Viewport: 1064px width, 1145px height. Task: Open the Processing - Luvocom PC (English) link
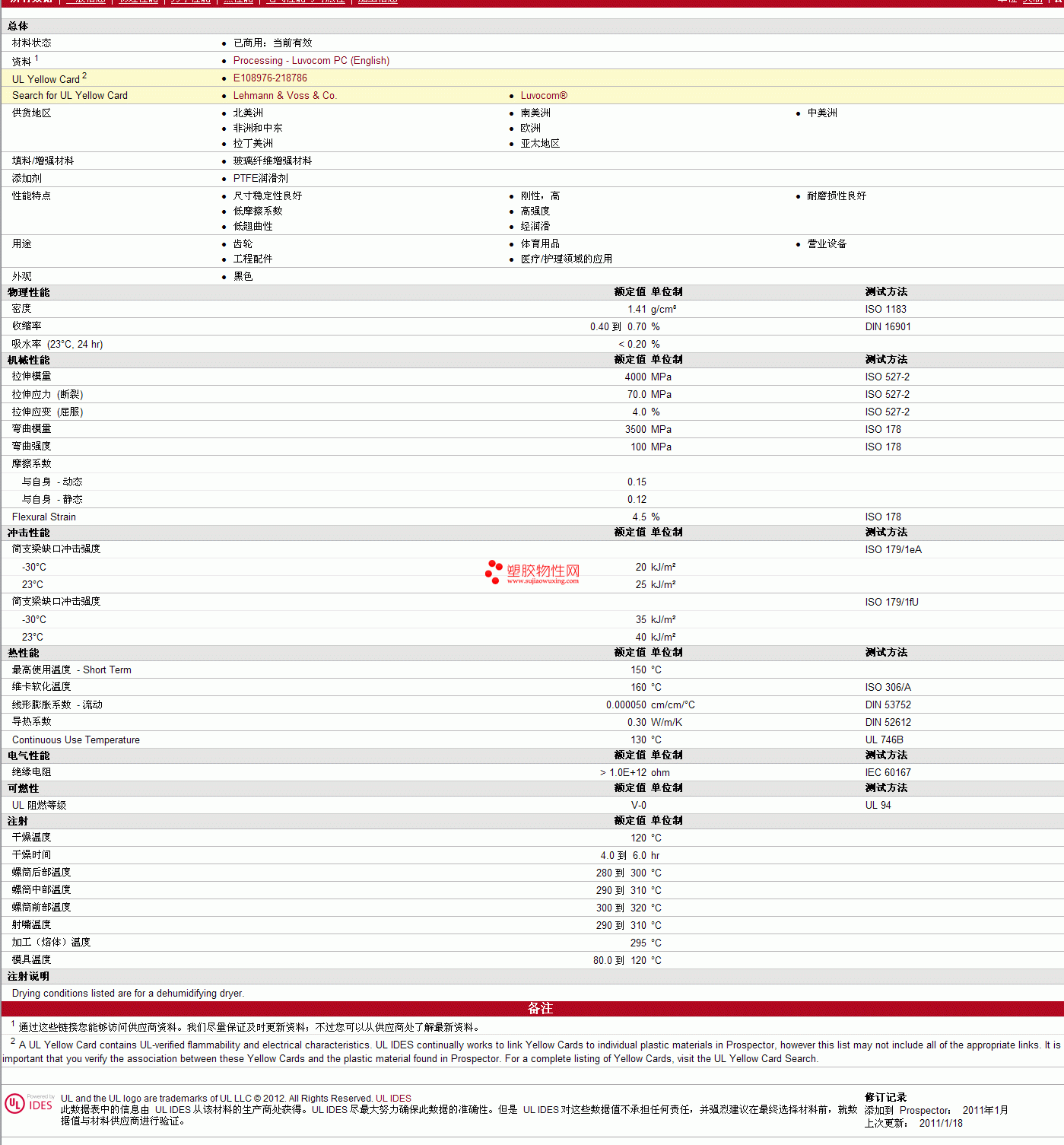[311, 61]
